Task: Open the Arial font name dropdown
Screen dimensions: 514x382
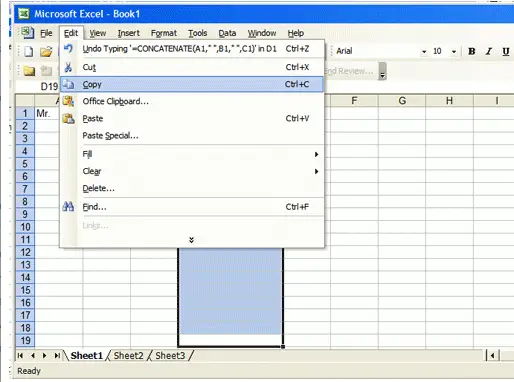Action: pyautogui.click(x=424, y=51)
